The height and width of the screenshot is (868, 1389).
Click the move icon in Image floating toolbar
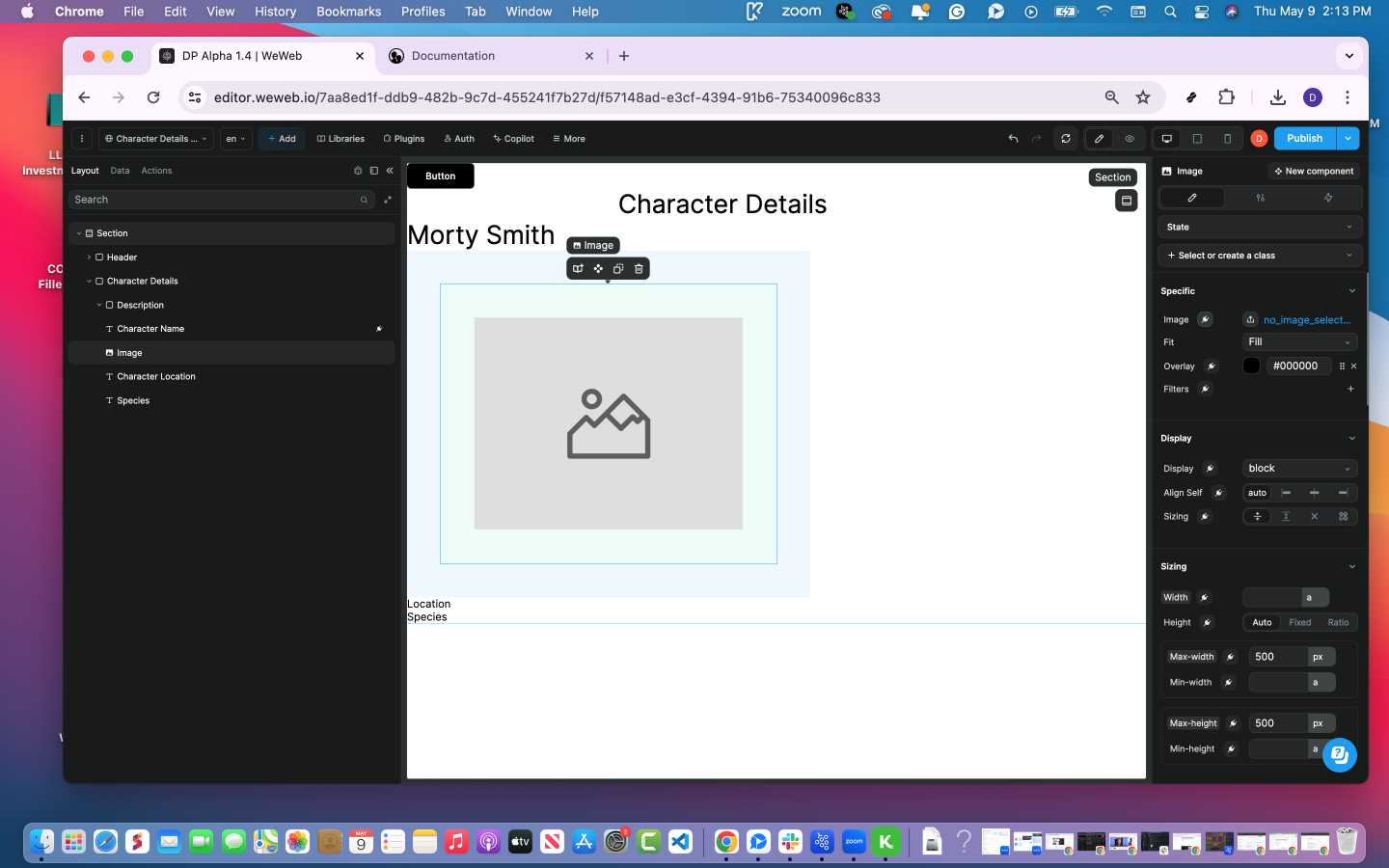(x=598, y=269)
